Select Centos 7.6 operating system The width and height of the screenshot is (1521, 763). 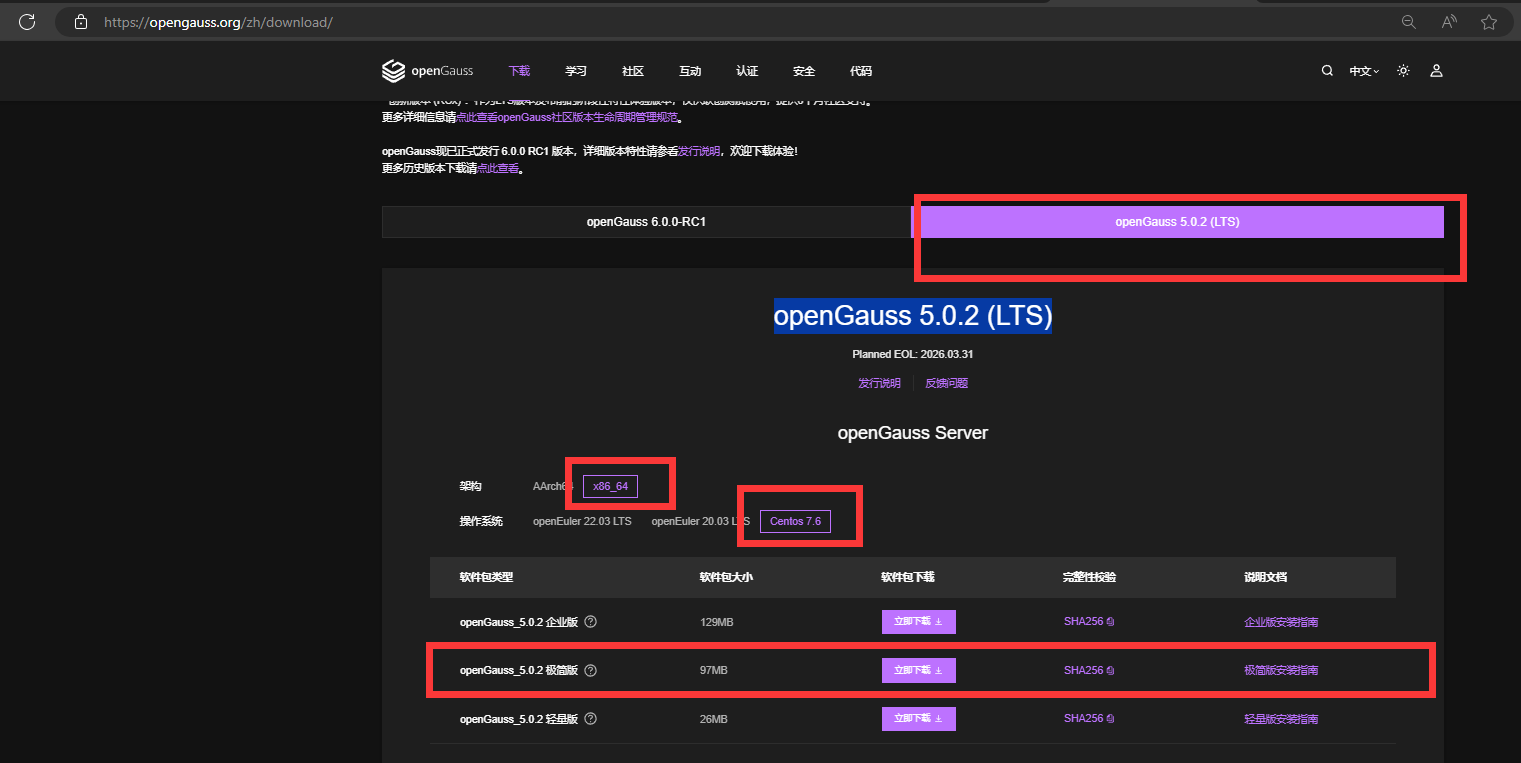pyautogui.click(x=795, y=521)
